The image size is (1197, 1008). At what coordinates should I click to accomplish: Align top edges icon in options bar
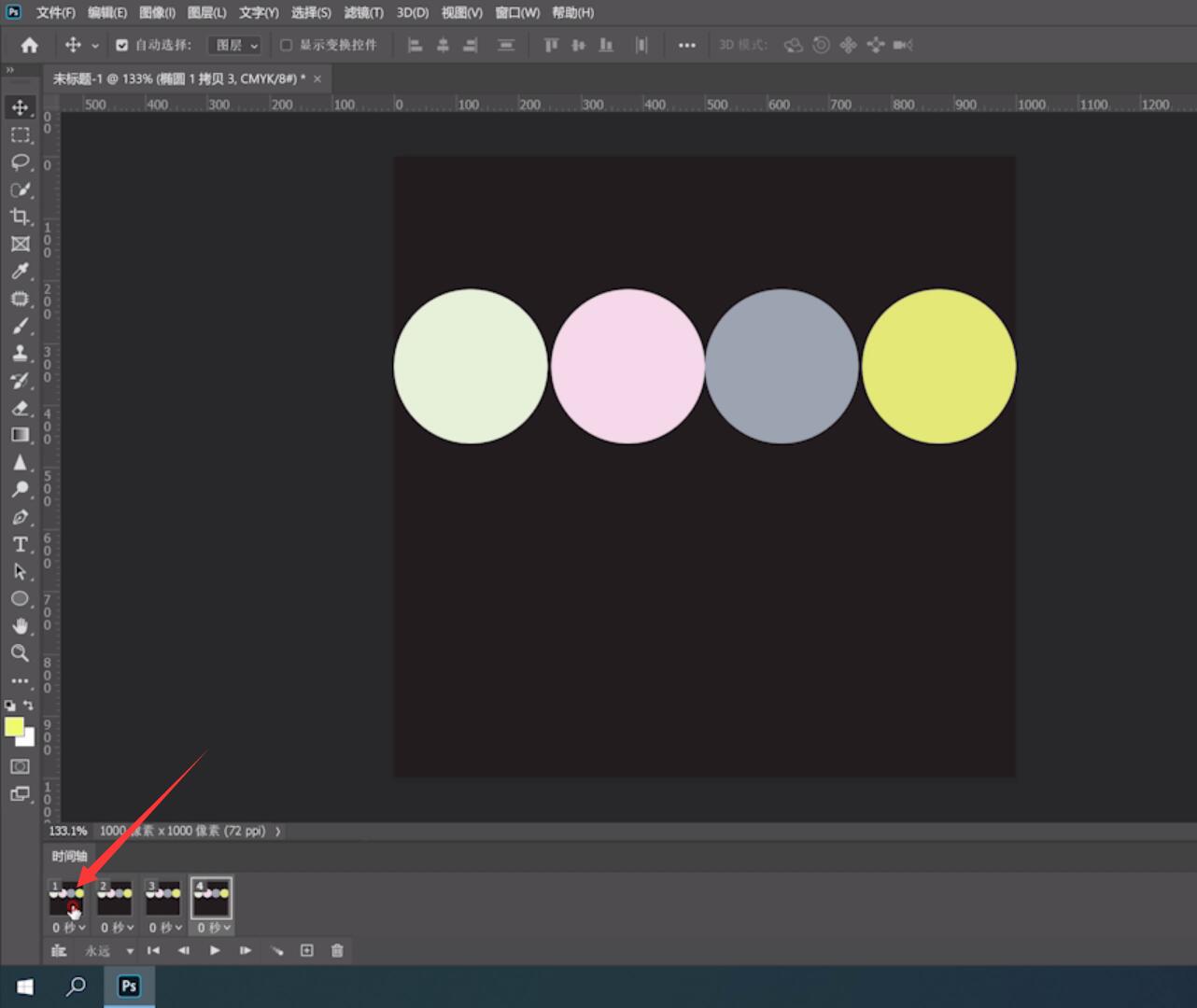(551, 45)
